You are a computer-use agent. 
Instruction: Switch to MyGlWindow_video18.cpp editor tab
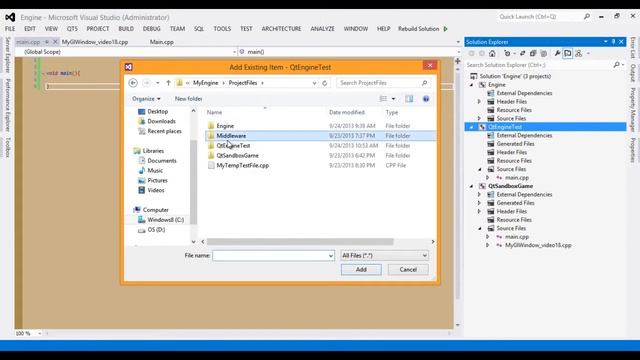pos(95,42)
